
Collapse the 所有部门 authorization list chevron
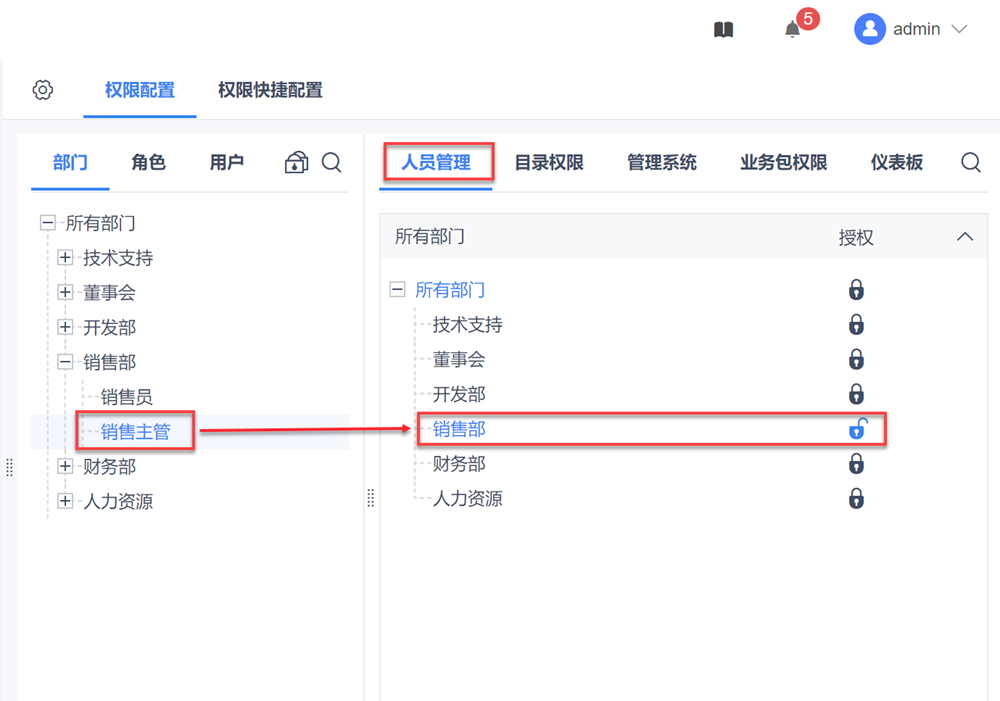tap(964, 237)
